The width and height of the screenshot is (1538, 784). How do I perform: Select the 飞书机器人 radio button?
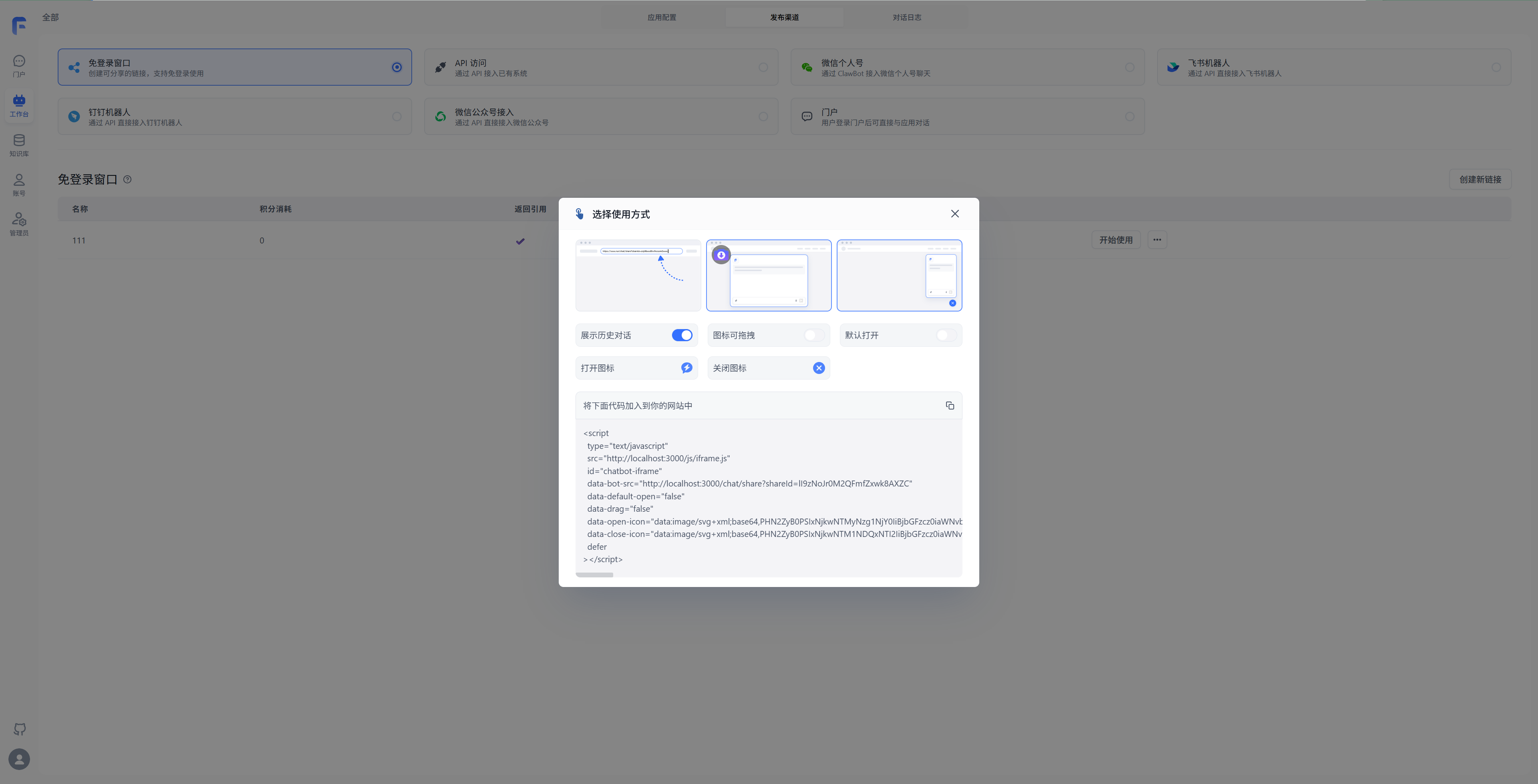(1496, 68)
